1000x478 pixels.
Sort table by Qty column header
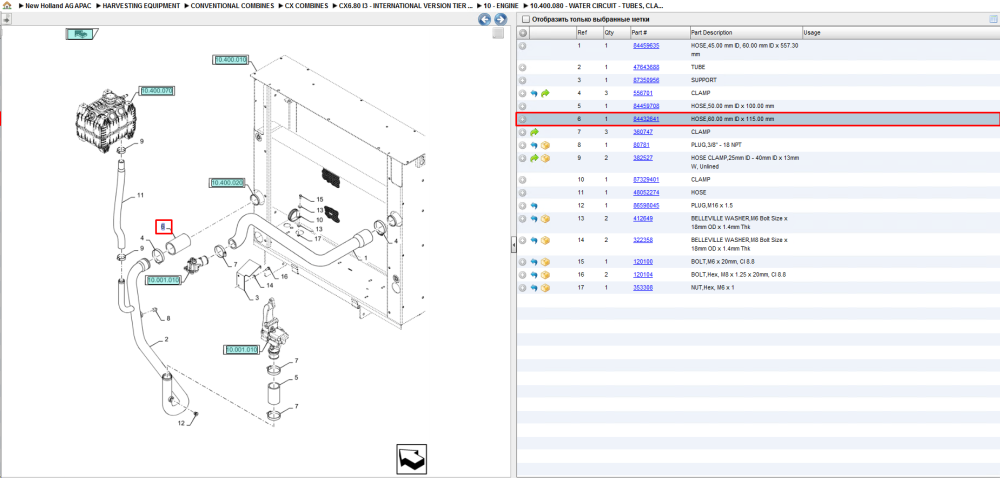(608, 33)
